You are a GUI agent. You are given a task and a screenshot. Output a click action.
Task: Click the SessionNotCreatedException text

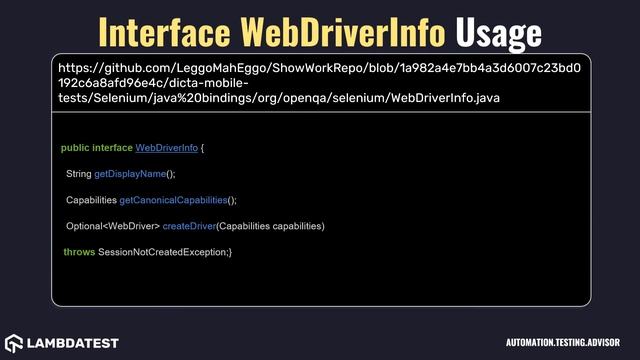(x=162, y=252)
